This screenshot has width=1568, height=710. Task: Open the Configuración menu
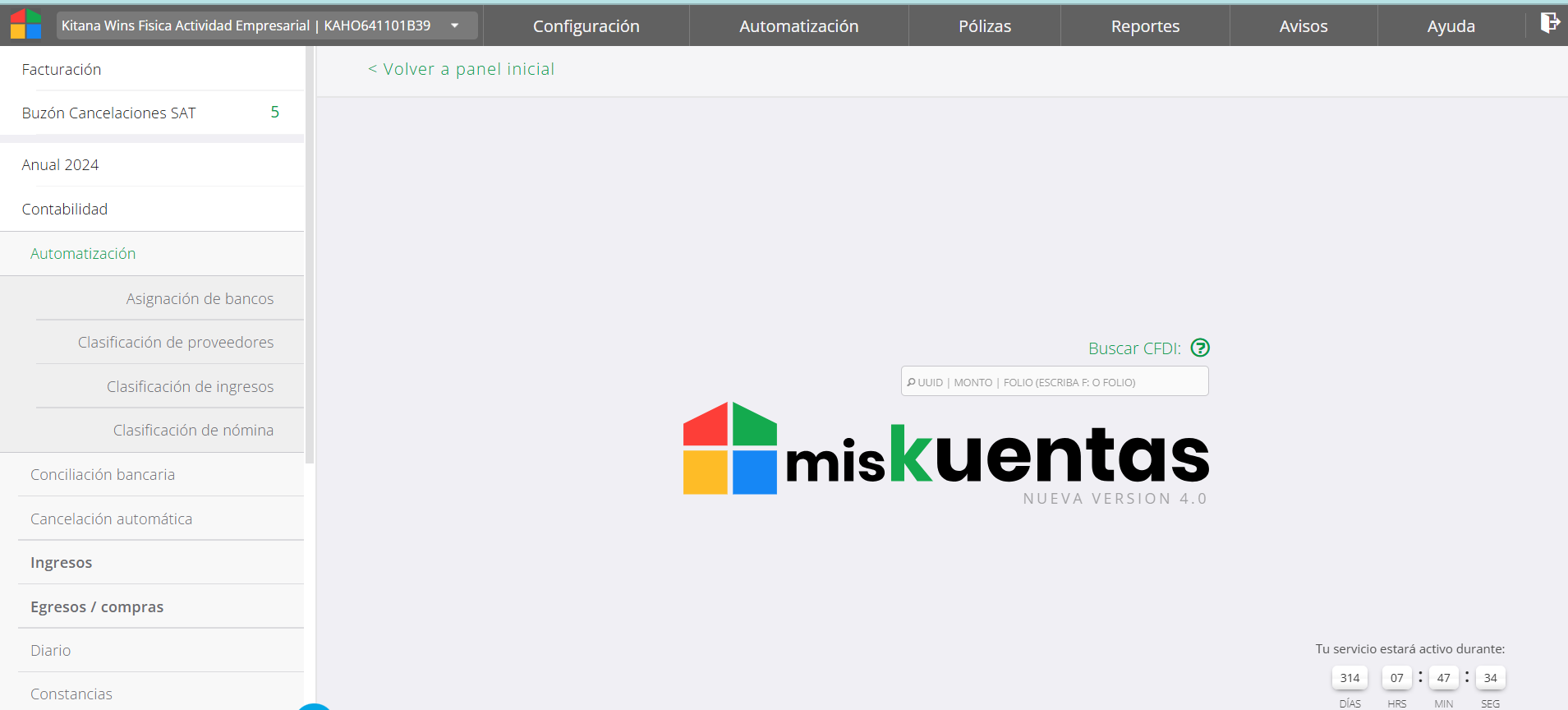586,26
